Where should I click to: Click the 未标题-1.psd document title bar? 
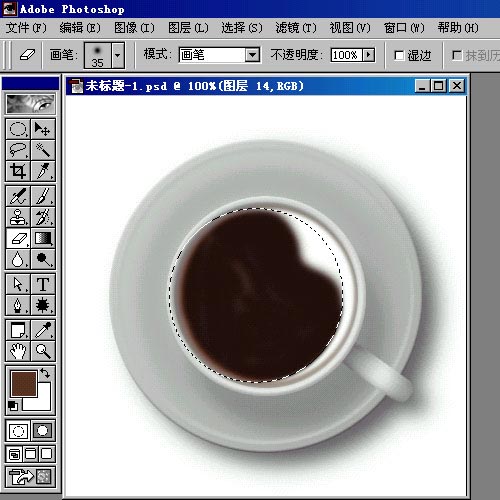[266, 86]
